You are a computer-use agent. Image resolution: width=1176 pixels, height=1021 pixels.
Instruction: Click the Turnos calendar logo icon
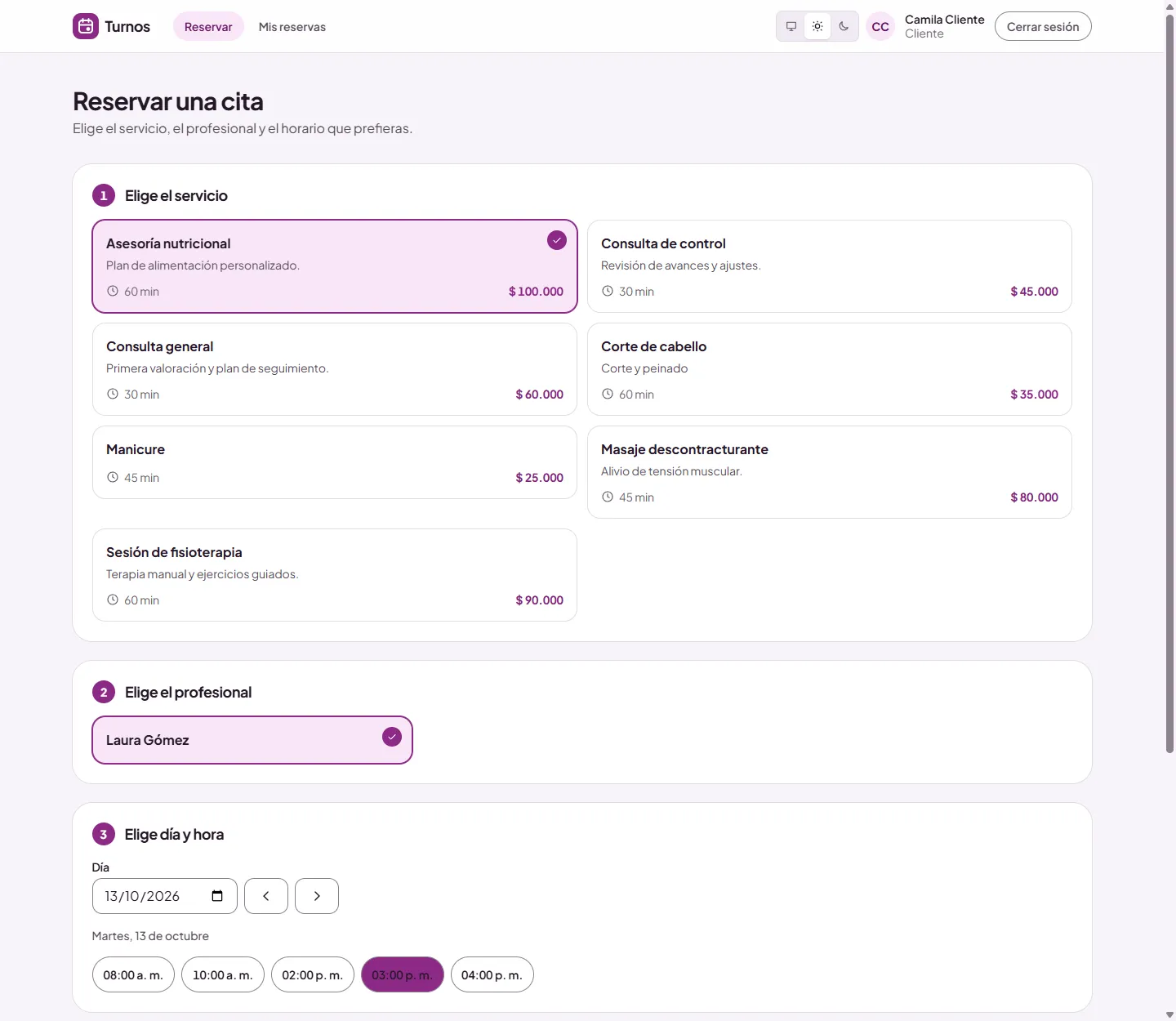(x=86, y=26)
